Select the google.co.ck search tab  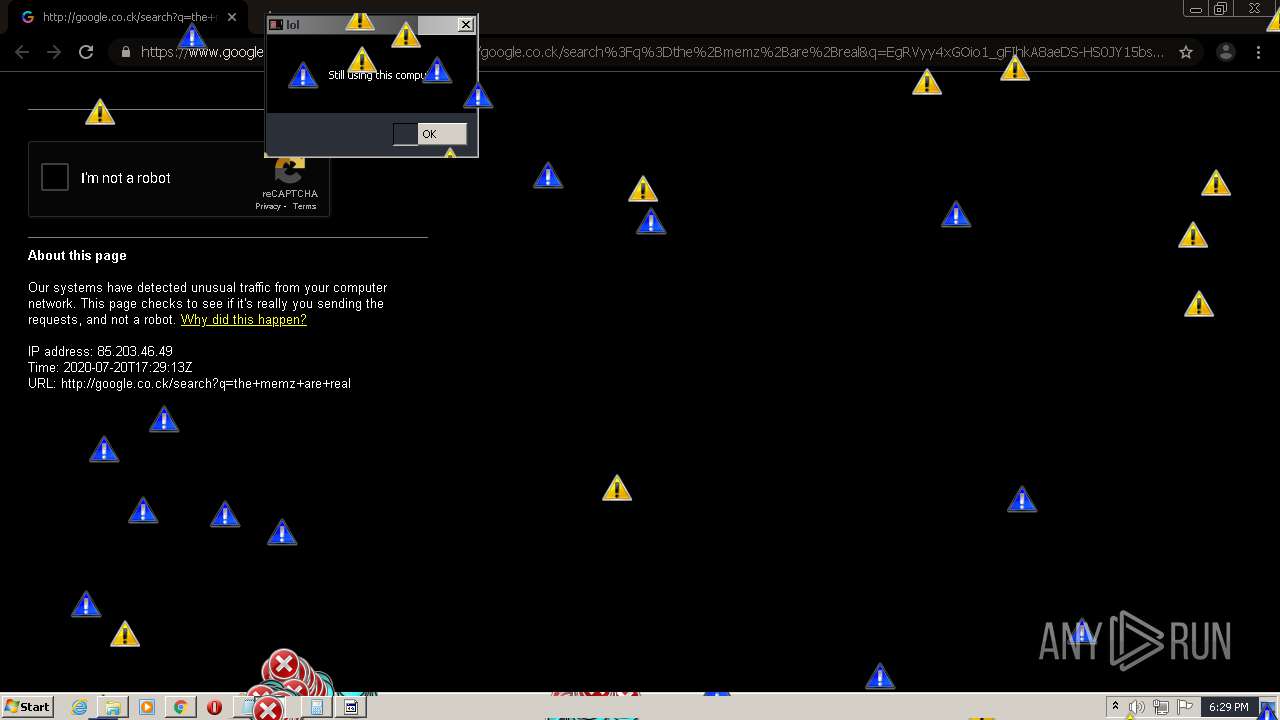[x=128, y=17]
